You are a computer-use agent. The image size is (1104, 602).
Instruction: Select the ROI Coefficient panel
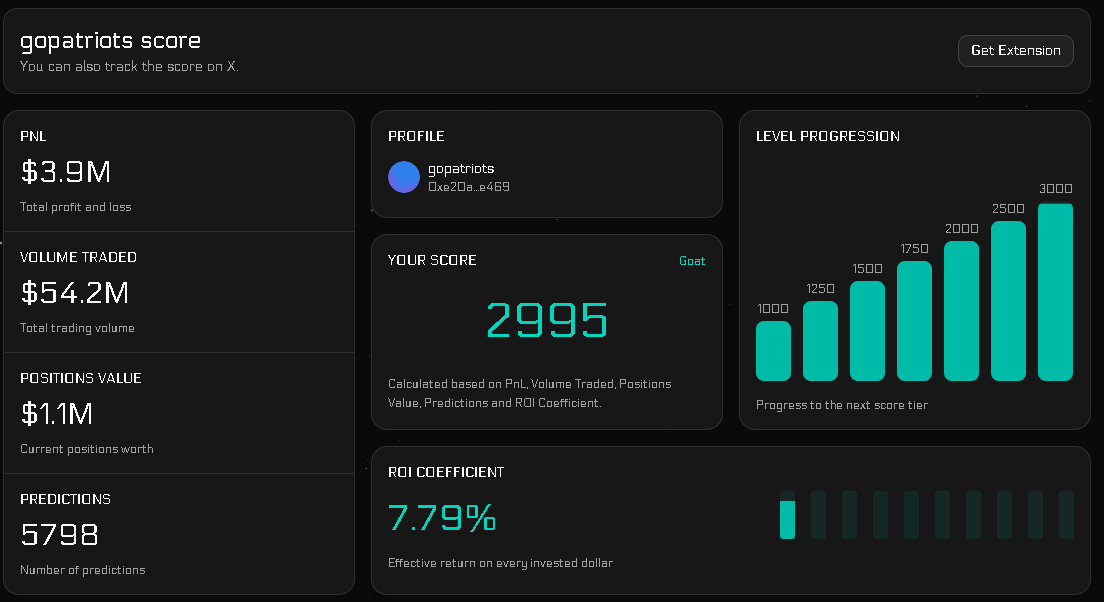731,520
